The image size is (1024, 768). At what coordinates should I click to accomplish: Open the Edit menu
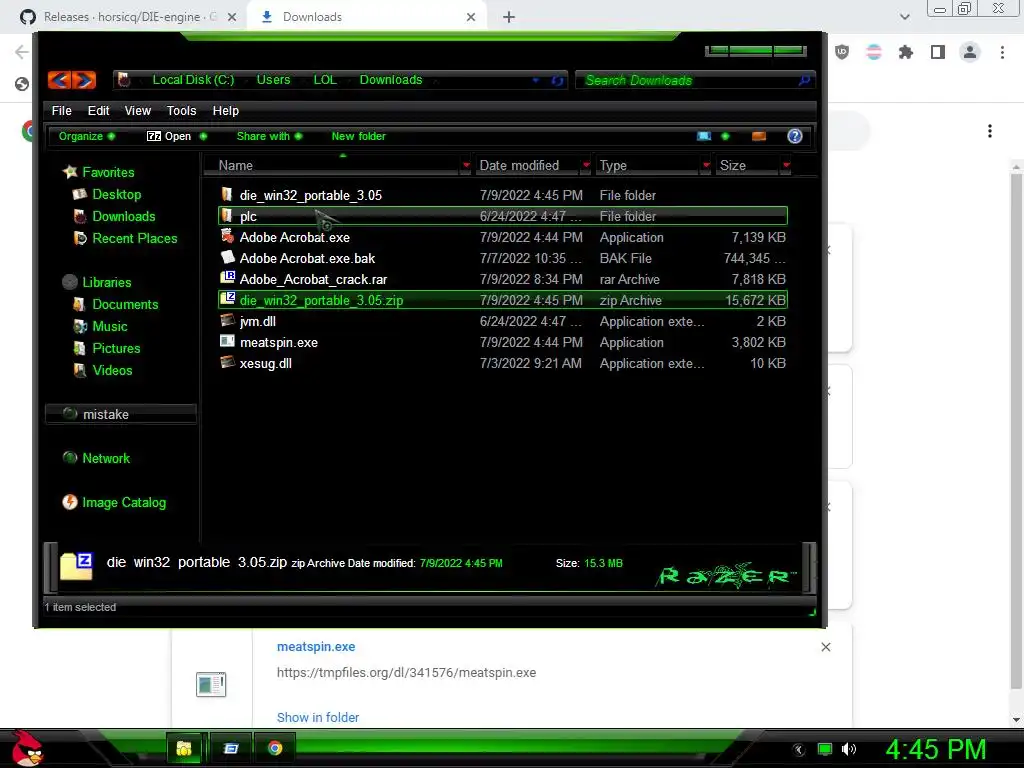[x=99, y=110]
